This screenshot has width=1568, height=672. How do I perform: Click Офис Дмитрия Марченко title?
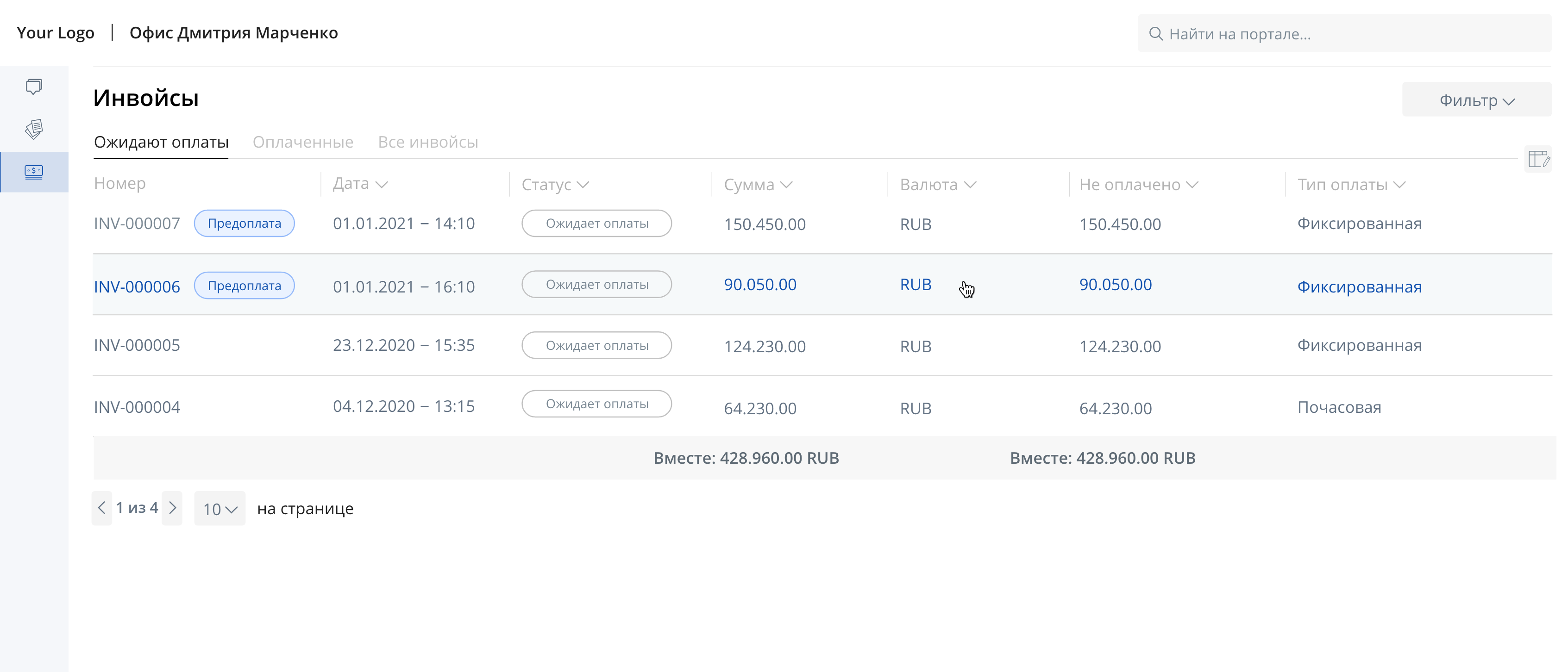pos(234,33)
